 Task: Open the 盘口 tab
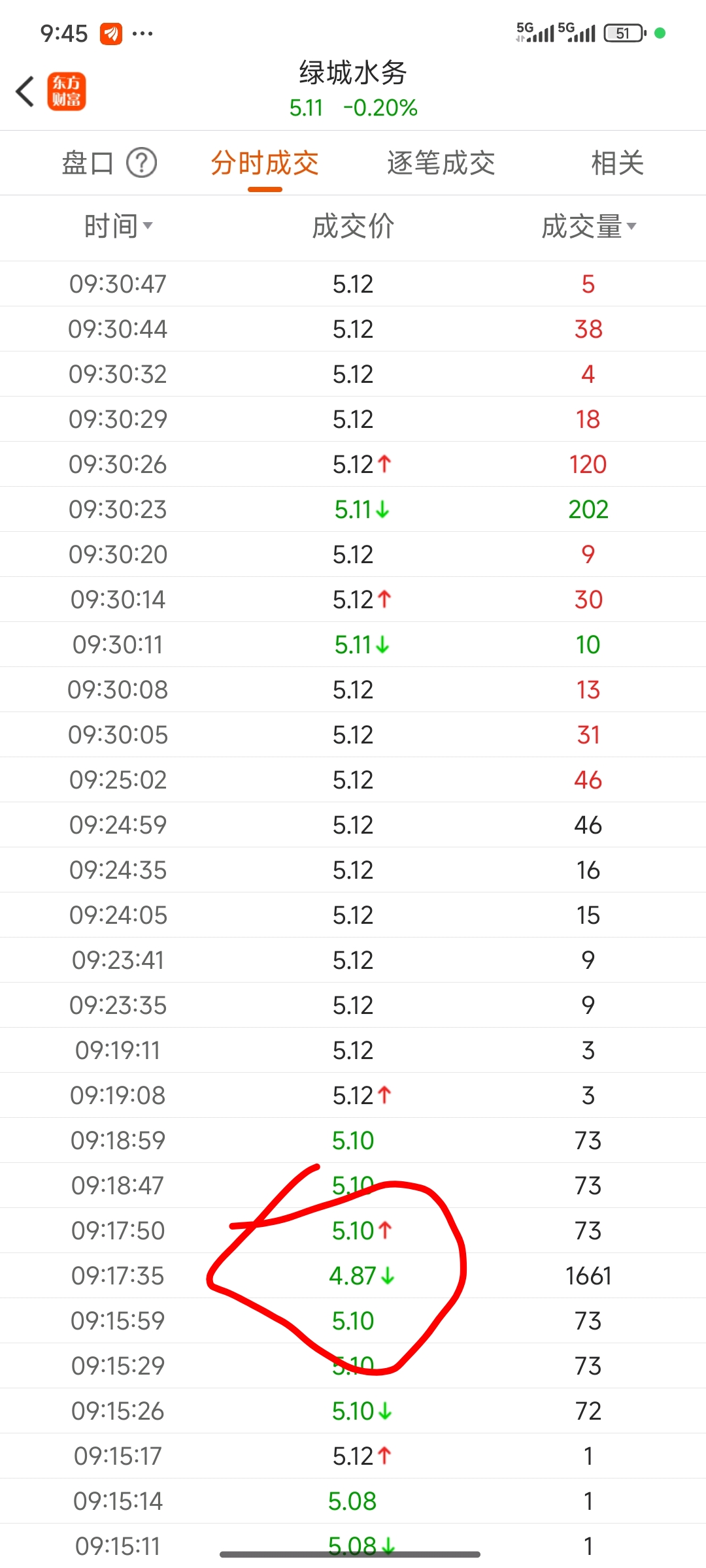click(88, 163)
